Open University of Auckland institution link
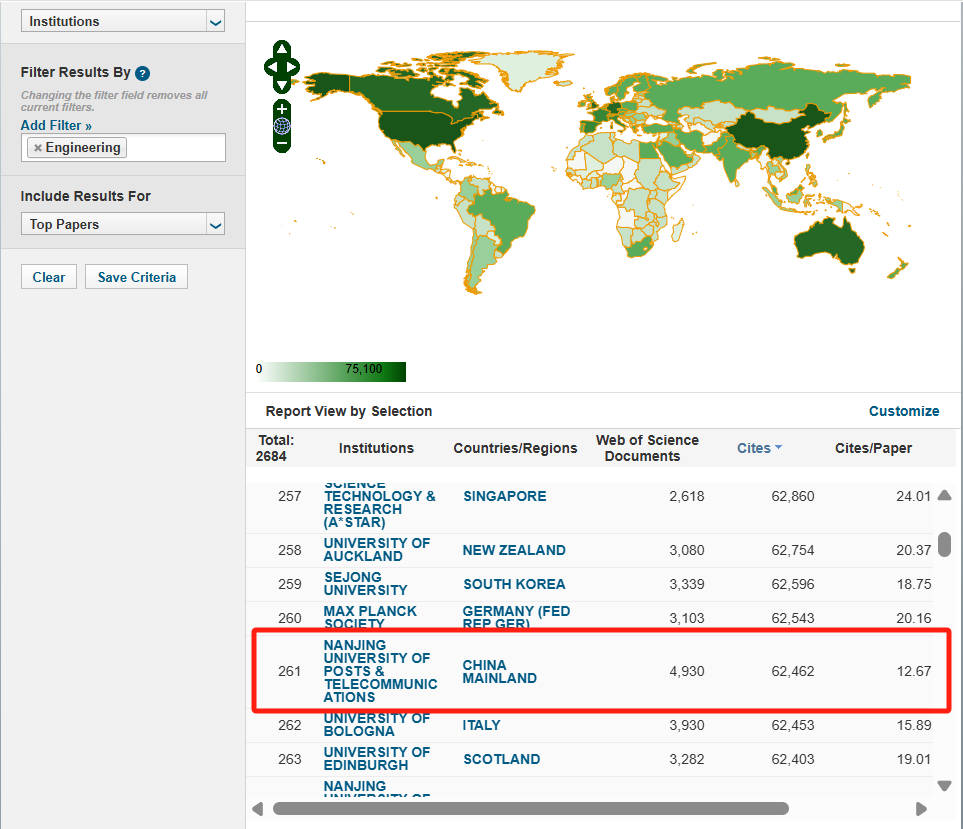The image size is (963, 829). click(x=376, y=549)
